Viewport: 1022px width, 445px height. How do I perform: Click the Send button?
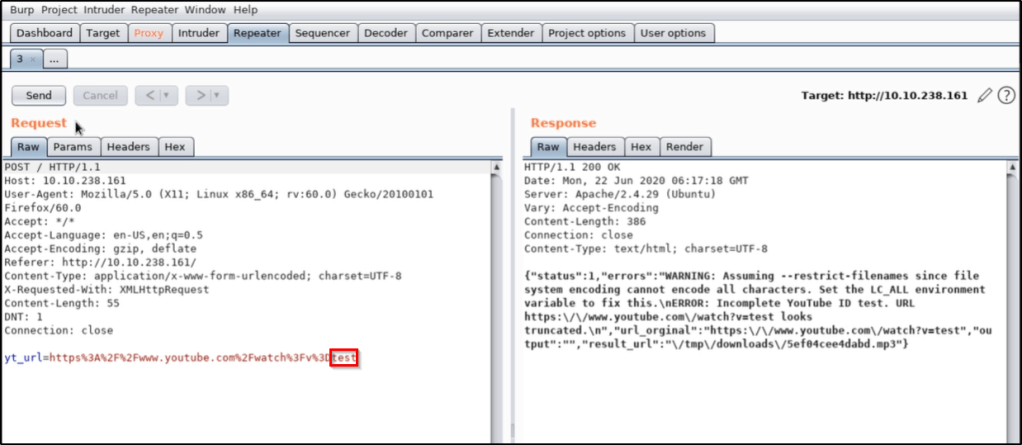(x=39, y=96)
